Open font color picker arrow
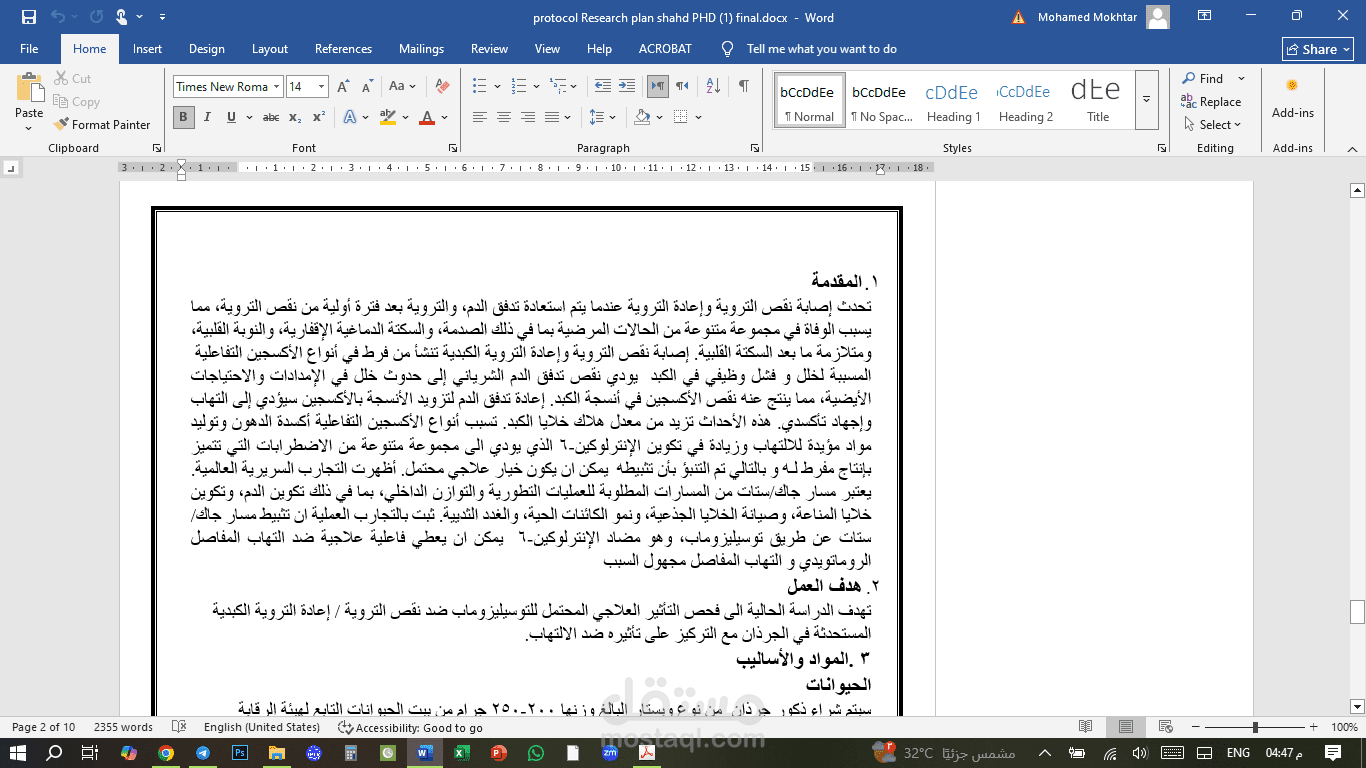Viewport: 1366px width, 768px height. (x=444, y=117)
